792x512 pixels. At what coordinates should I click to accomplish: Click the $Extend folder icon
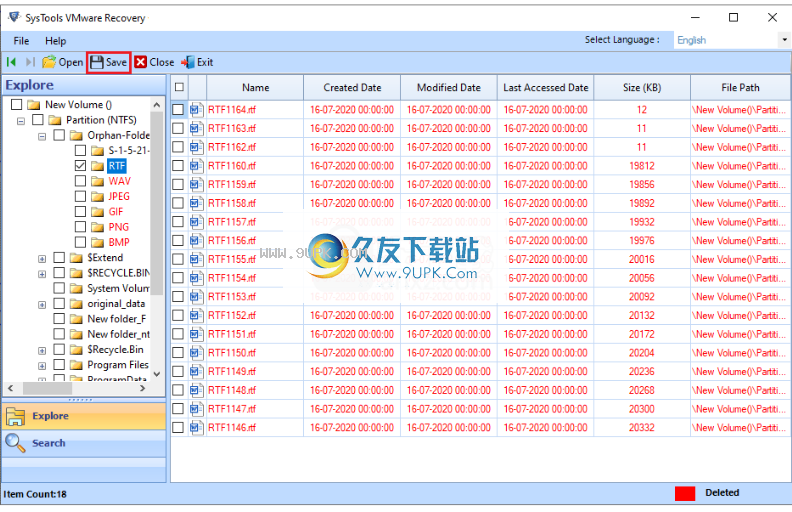click(x=76, y=258)
